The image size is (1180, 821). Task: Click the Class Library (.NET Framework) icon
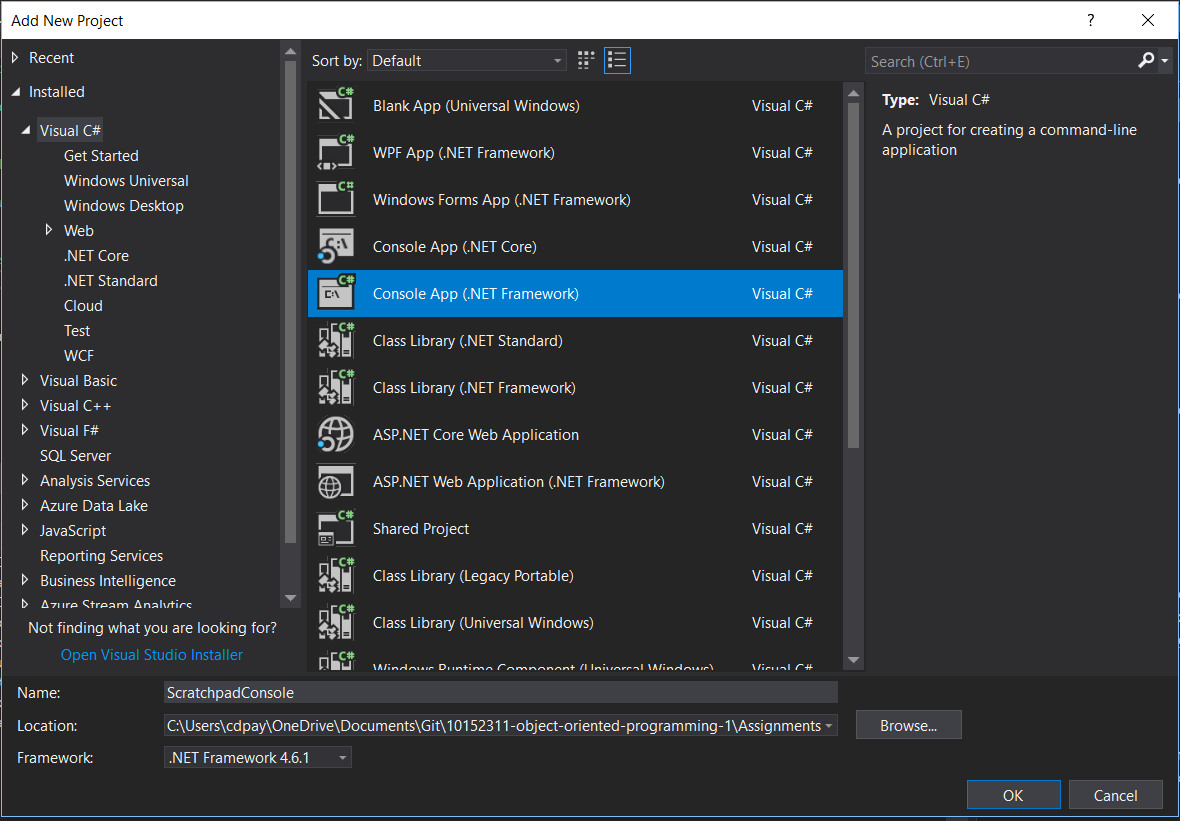336,388
